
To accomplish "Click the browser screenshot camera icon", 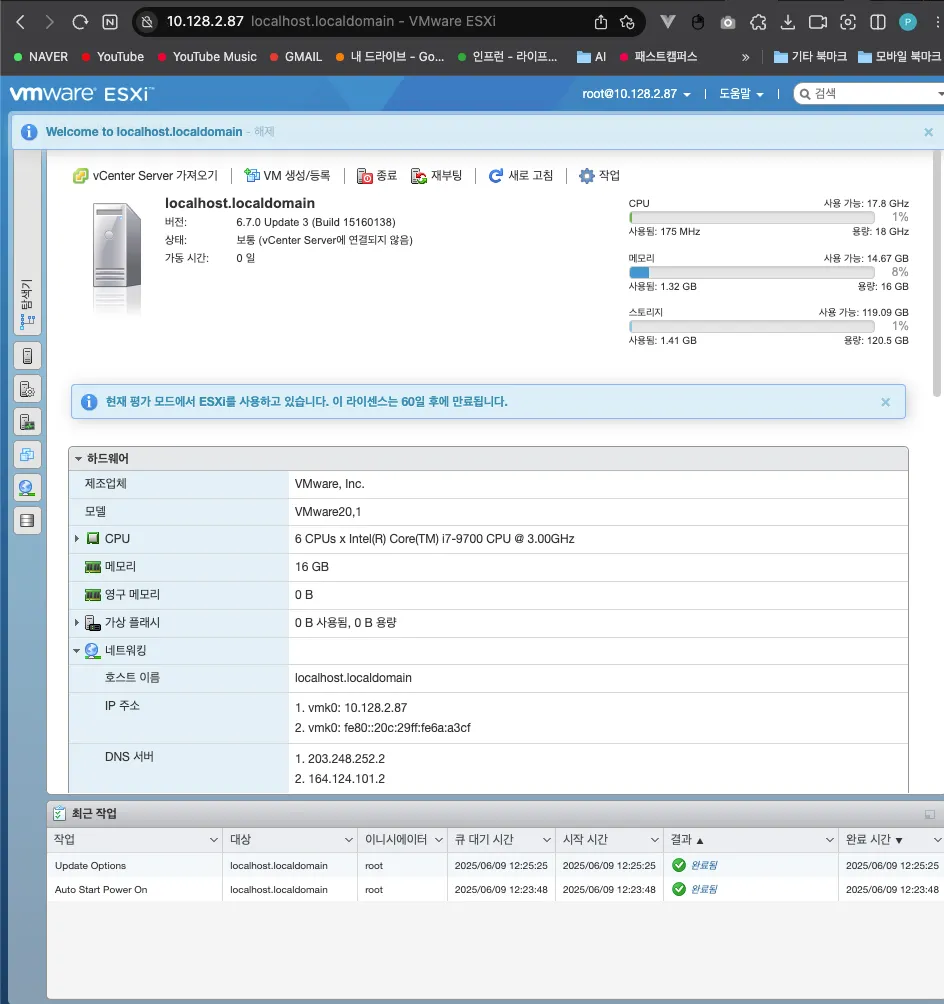I will click(x=728, y=22).
